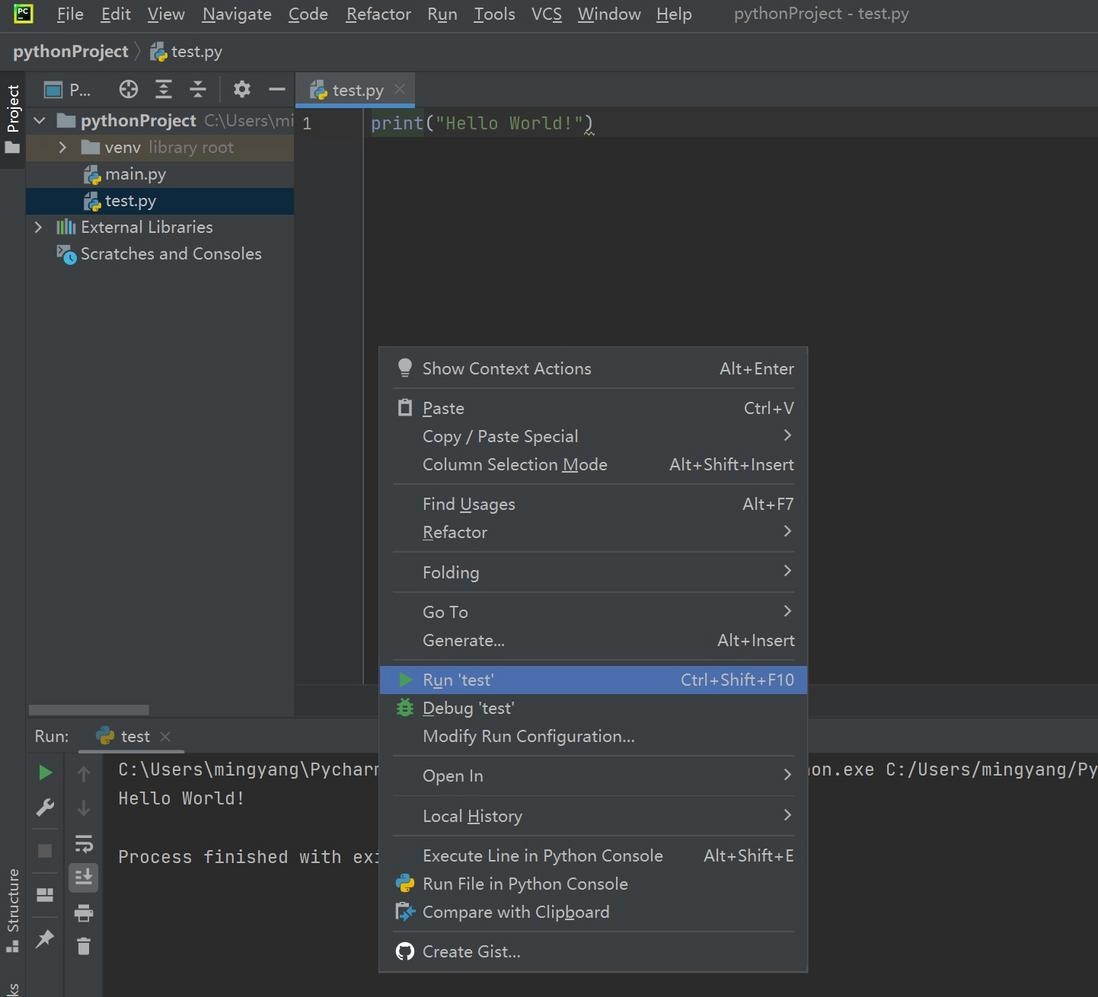Image resolution: width=1098 pixels, height=997 pixels.
Task: Pin the Run tool window with the pin icon
Action: (x=44, y=939)
